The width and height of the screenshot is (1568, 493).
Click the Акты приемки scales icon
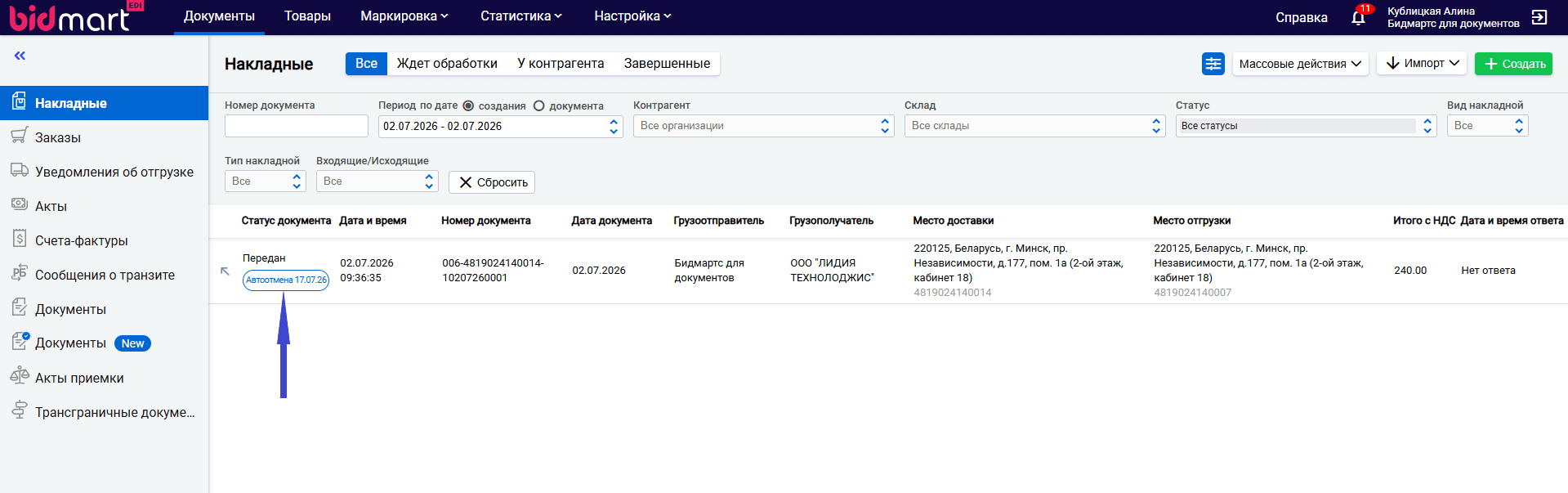pos(19,376)
